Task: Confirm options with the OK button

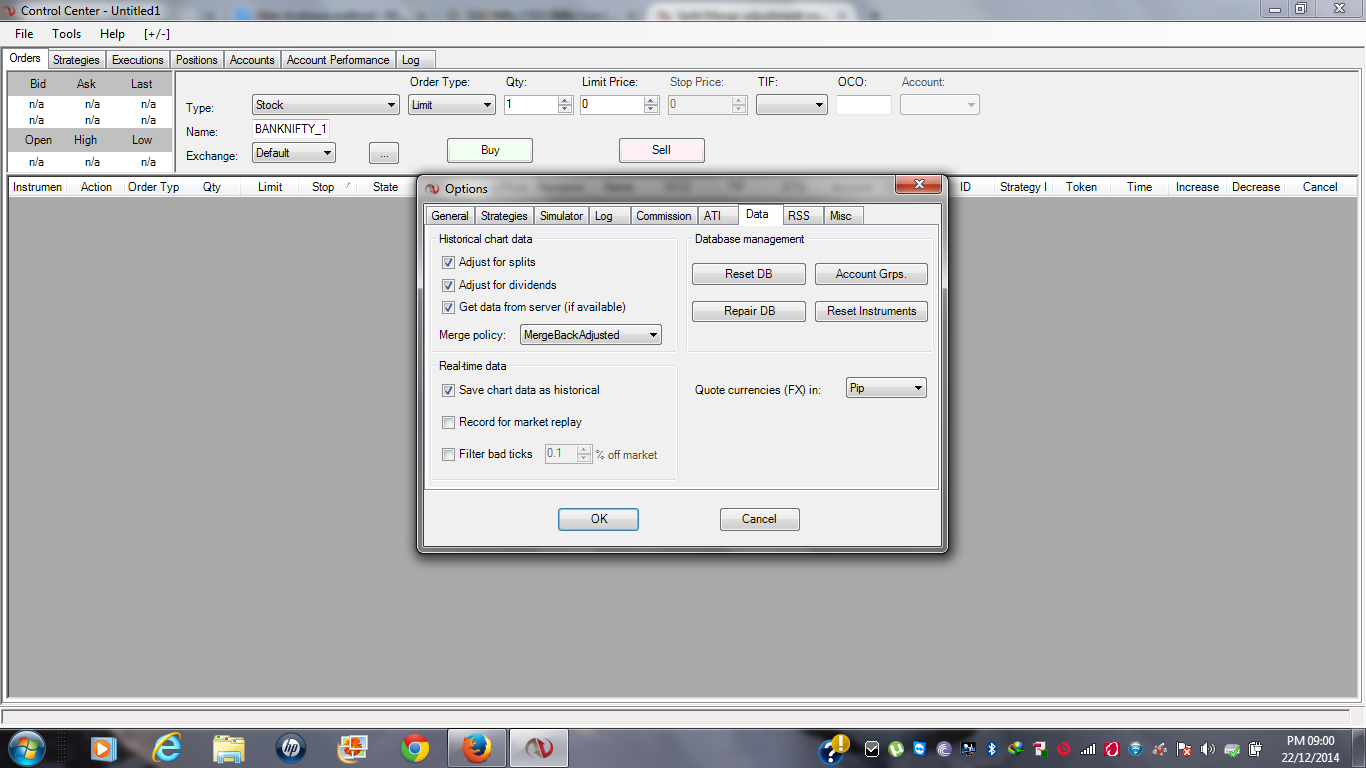Action: pos(599,519)
